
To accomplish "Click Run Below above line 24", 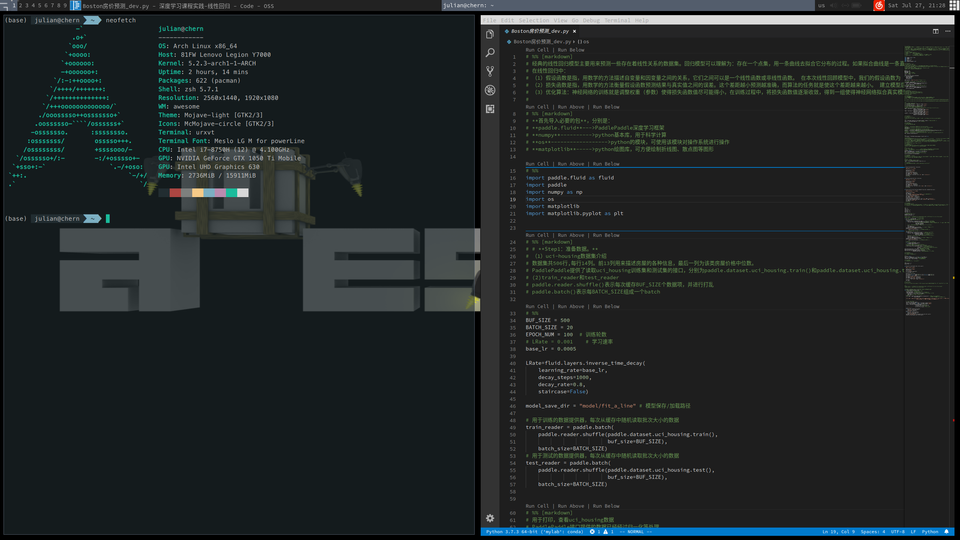I will coord(606,235).
